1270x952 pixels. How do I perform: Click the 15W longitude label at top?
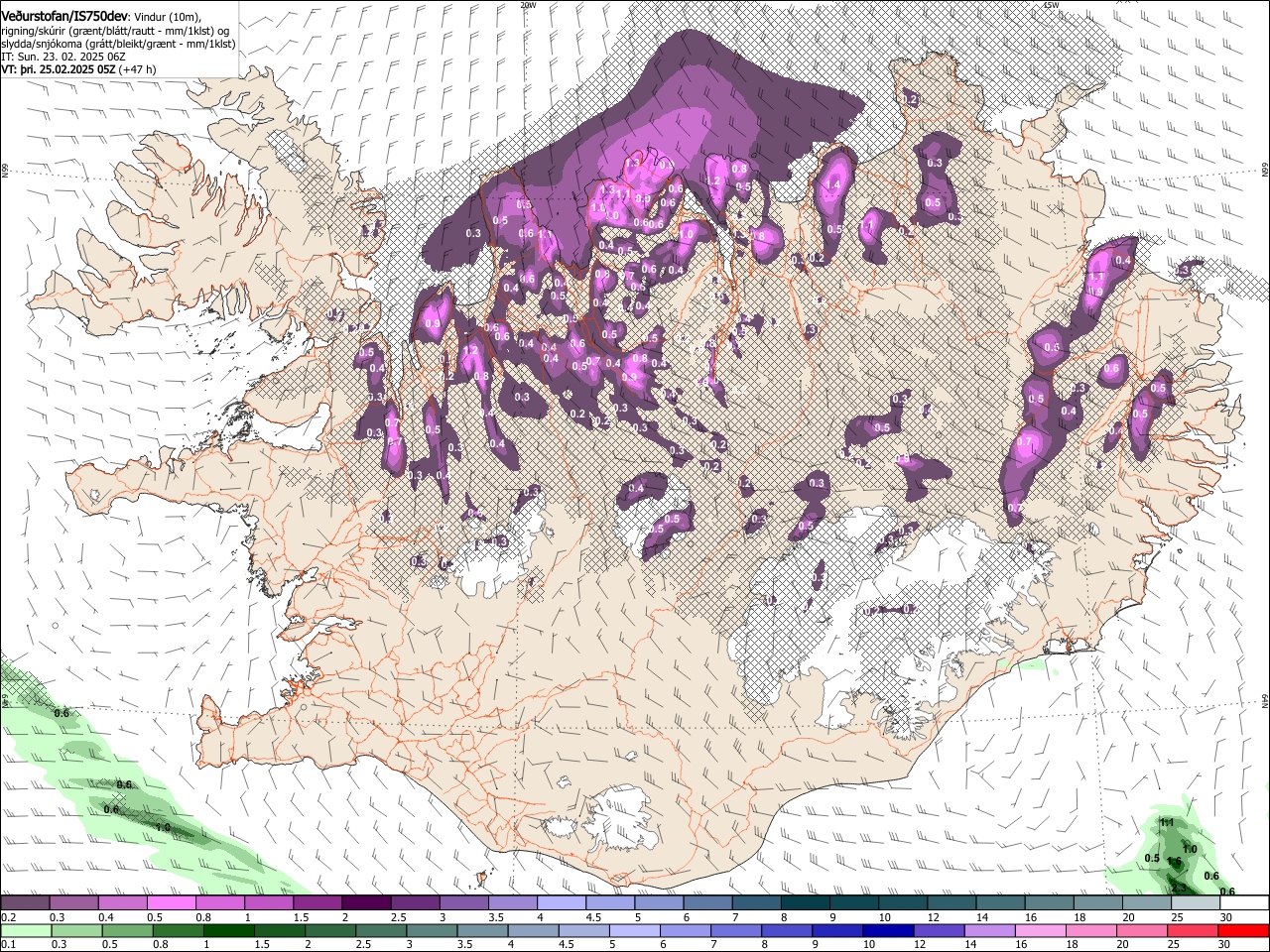coord(1051,5)
